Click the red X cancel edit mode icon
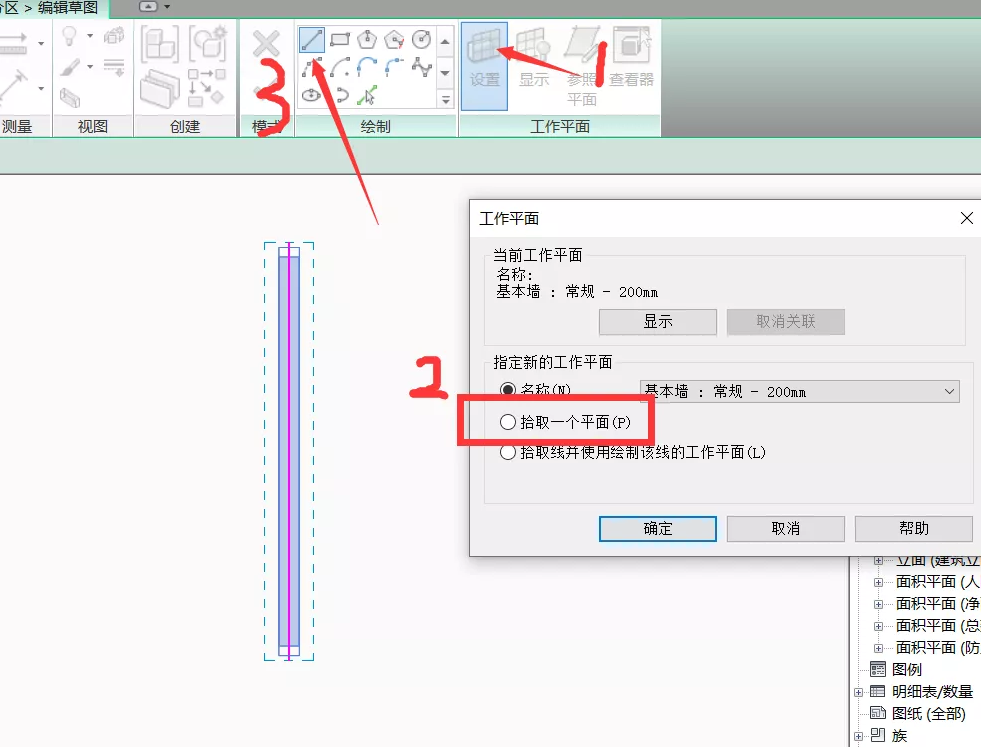Screen dimensions: 981x747 266,44
